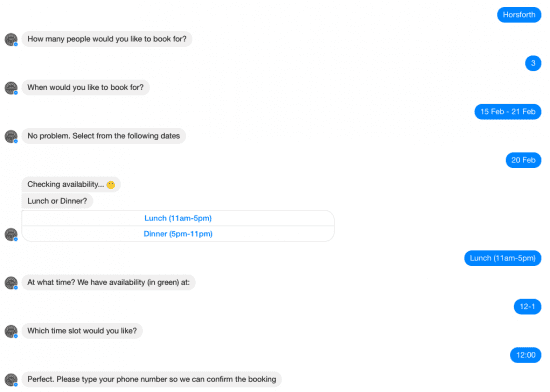This screenshot has height=392, width=550.
Task: Select the sent 'Lunch (11am-5pm)' blue bubble
Action: 503,258
